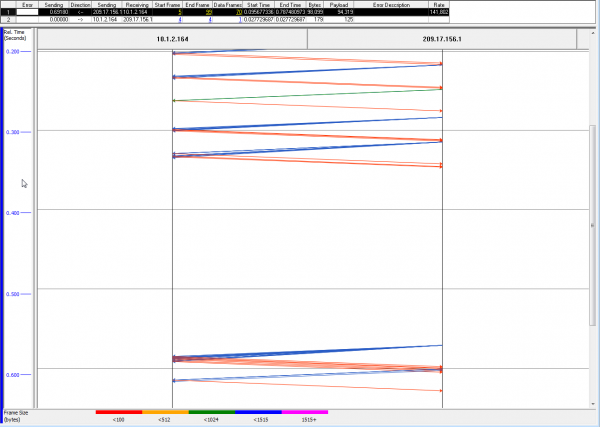Select the green packet arrow in diagram
The height and width of the screenshot is (427, 600).
307,95
